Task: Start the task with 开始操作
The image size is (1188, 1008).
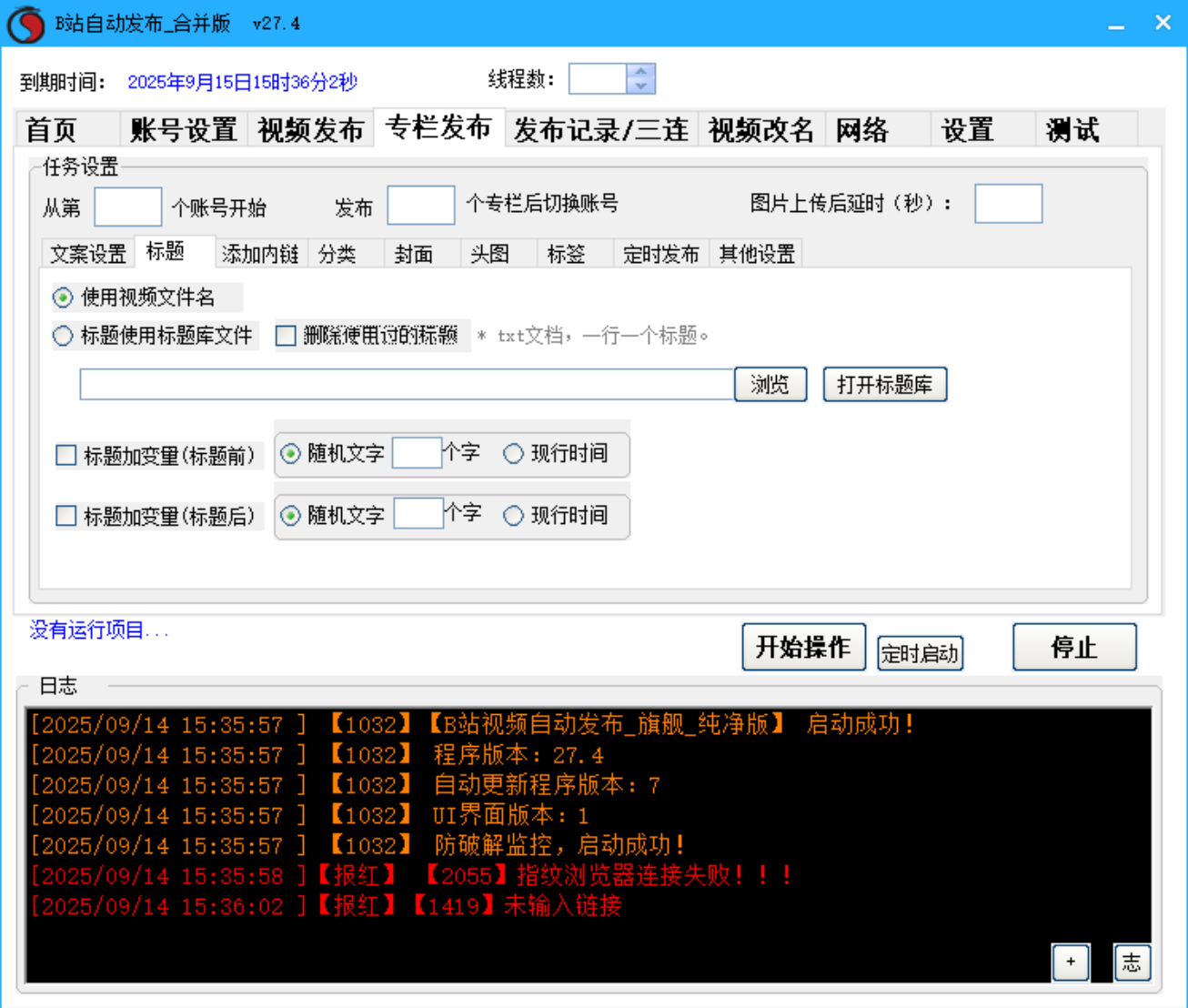Action: pyautogui.click(x=804, y=646)
